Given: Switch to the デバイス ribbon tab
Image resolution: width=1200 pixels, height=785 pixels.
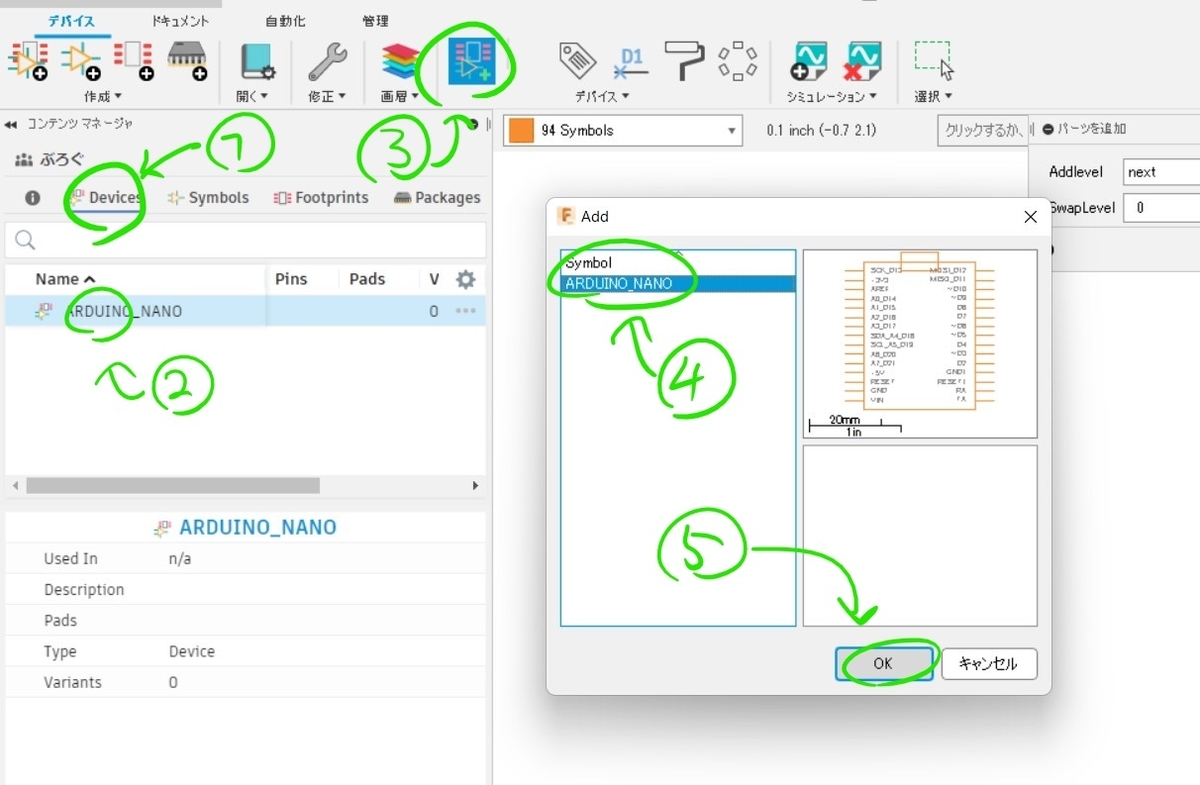Looking at the screenshot, I should tap(71, 21).
